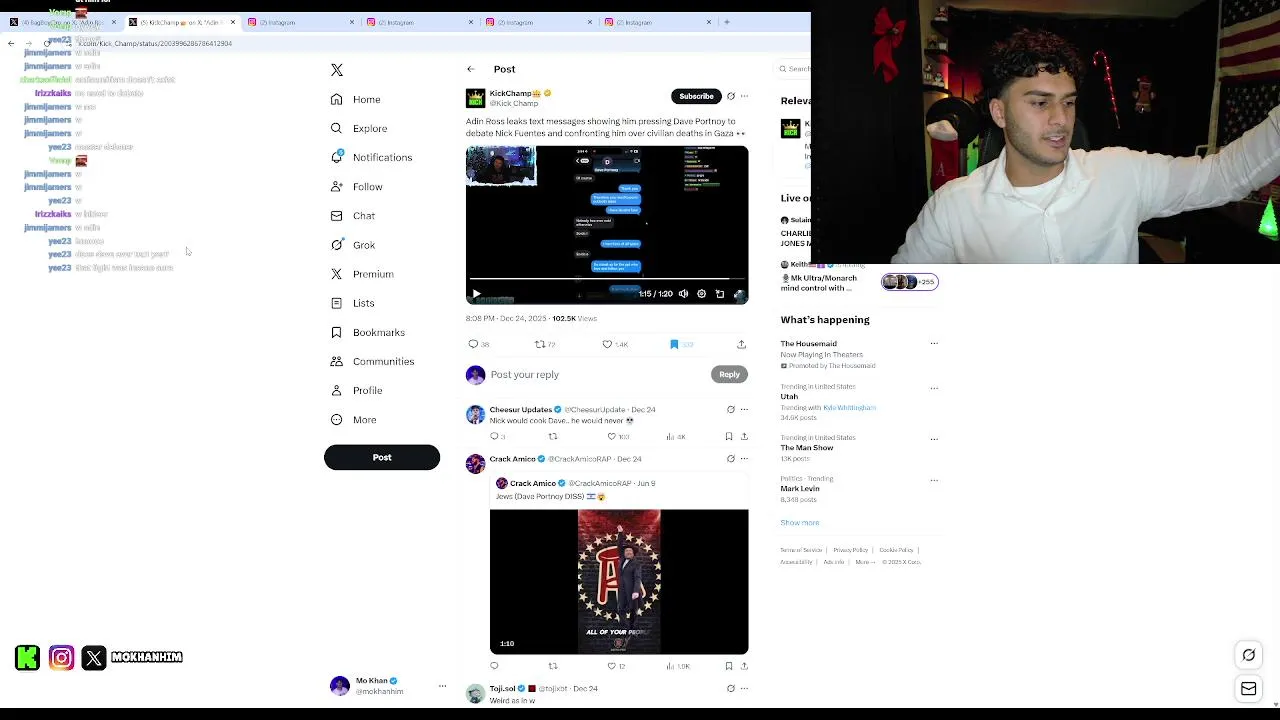Viewport: 1280px width, 720px height.
Task: Open Notifications in the sidebar
Action: coord(371,157)
